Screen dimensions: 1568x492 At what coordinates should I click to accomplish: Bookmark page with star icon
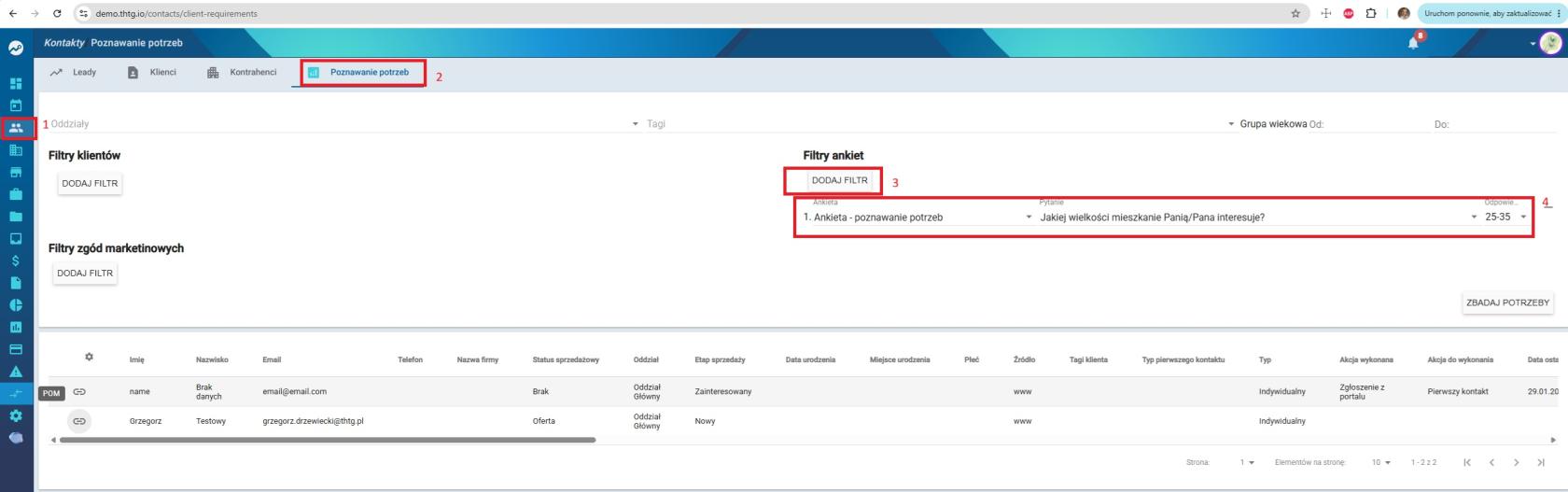[x=1295, y=14]
